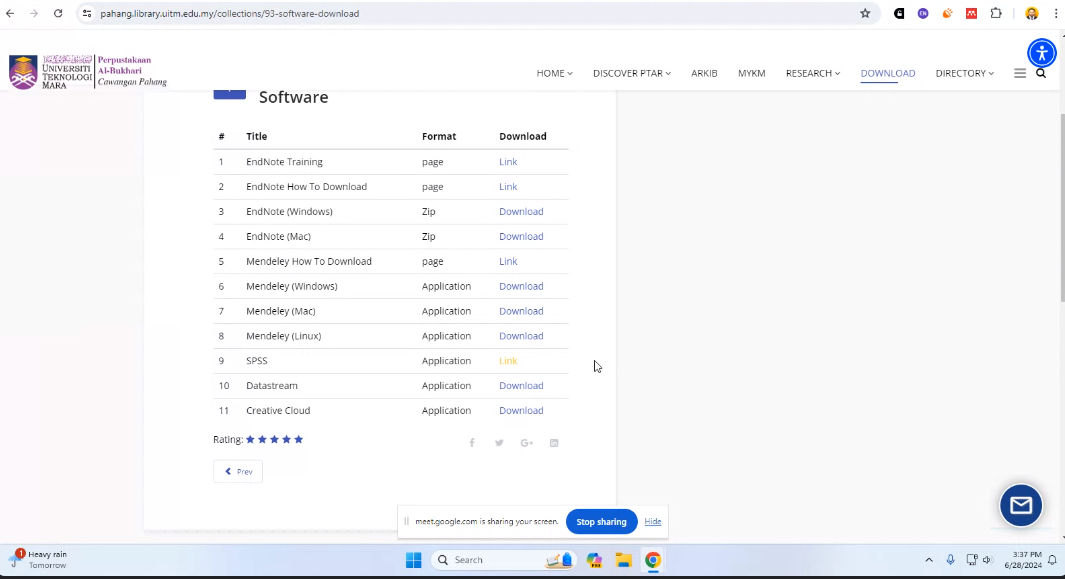The height and width of the screenshot is (579, 1065).
Task: Expand the HOME menu dropdown
Action: (x=554, y=73)
